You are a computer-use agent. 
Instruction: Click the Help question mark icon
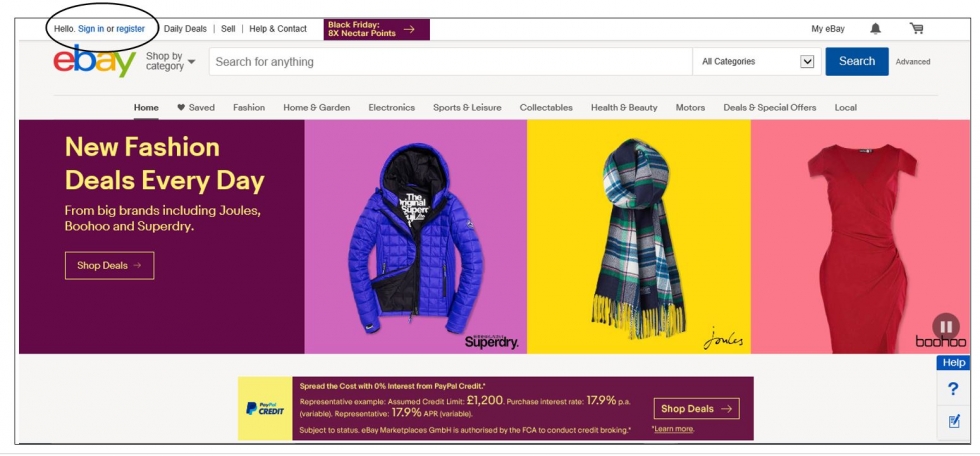pos(953,389)
